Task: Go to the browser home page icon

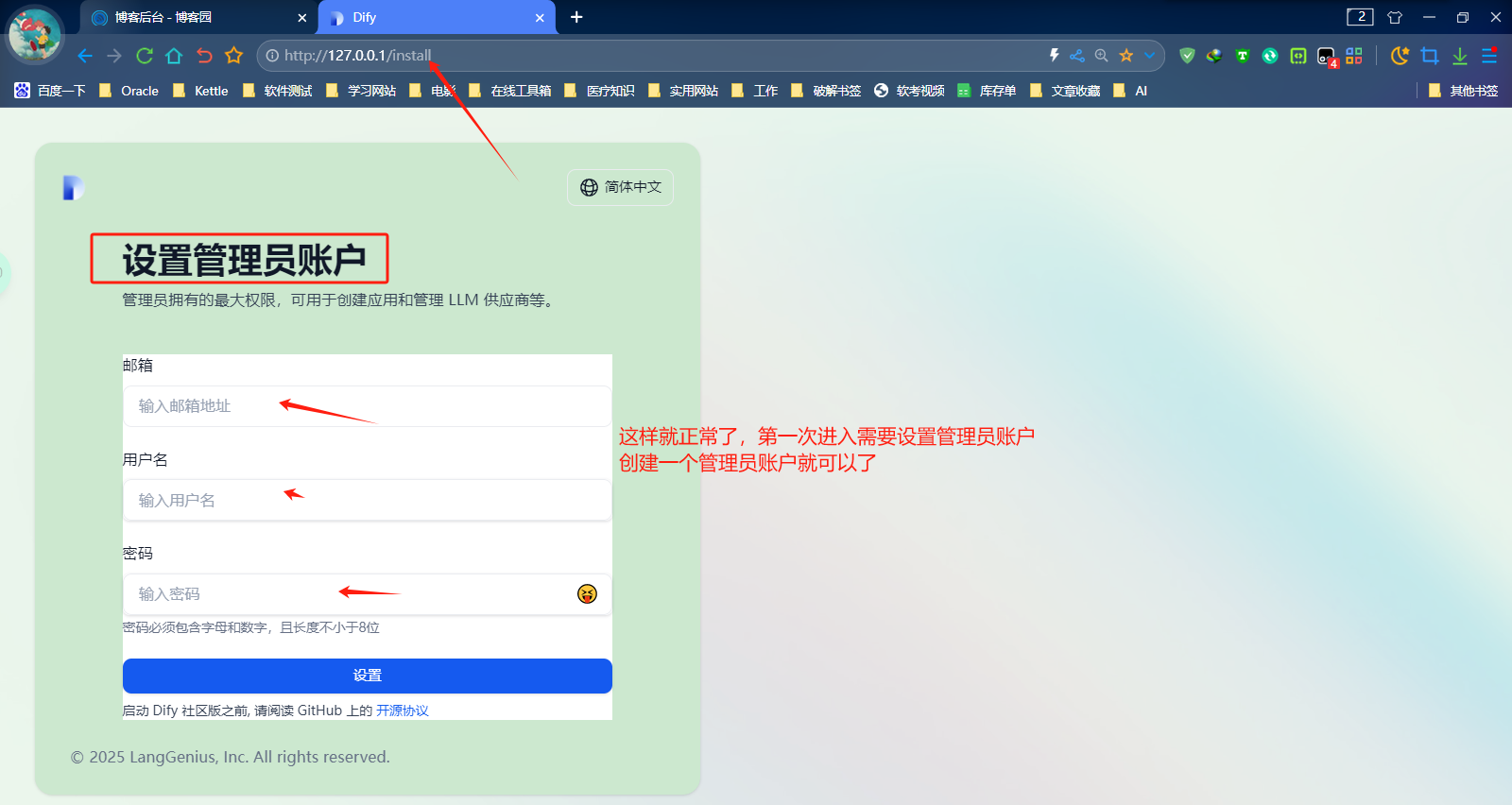Action: (x=174, y=56)
